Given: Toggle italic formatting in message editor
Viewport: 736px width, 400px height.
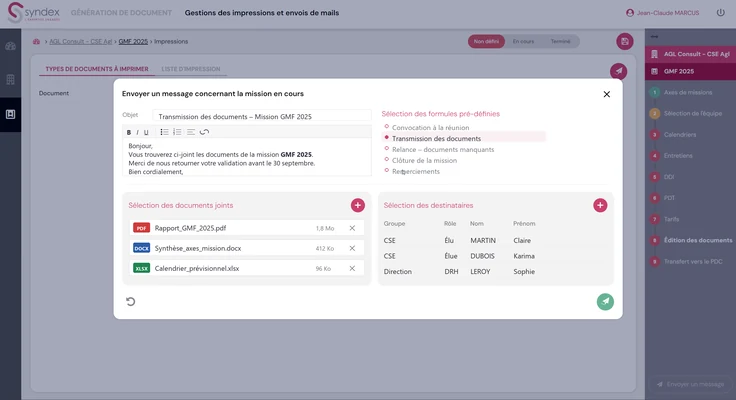Looking at the screenshot, I should [x=137, y=132].
